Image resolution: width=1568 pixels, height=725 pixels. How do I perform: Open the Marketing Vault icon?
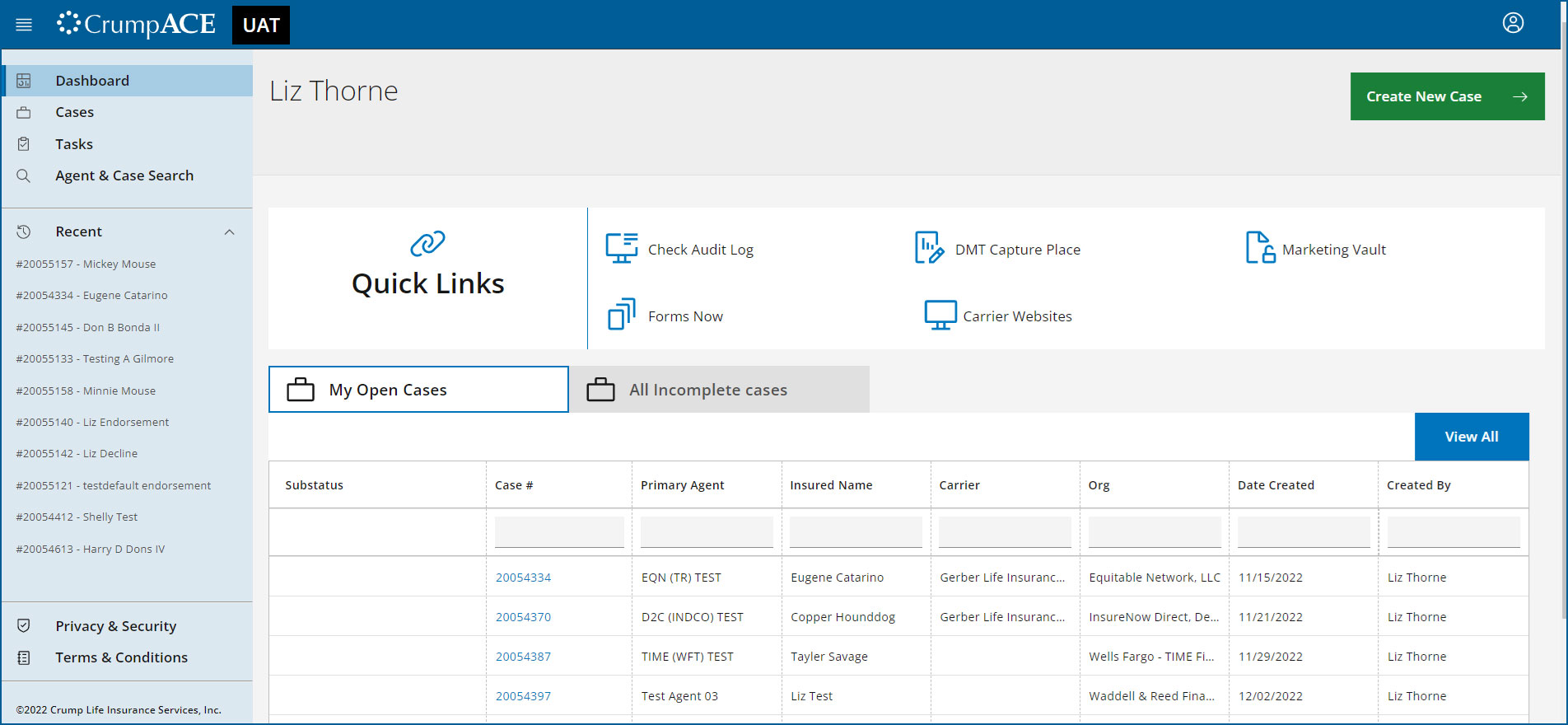click(1260, 248)
